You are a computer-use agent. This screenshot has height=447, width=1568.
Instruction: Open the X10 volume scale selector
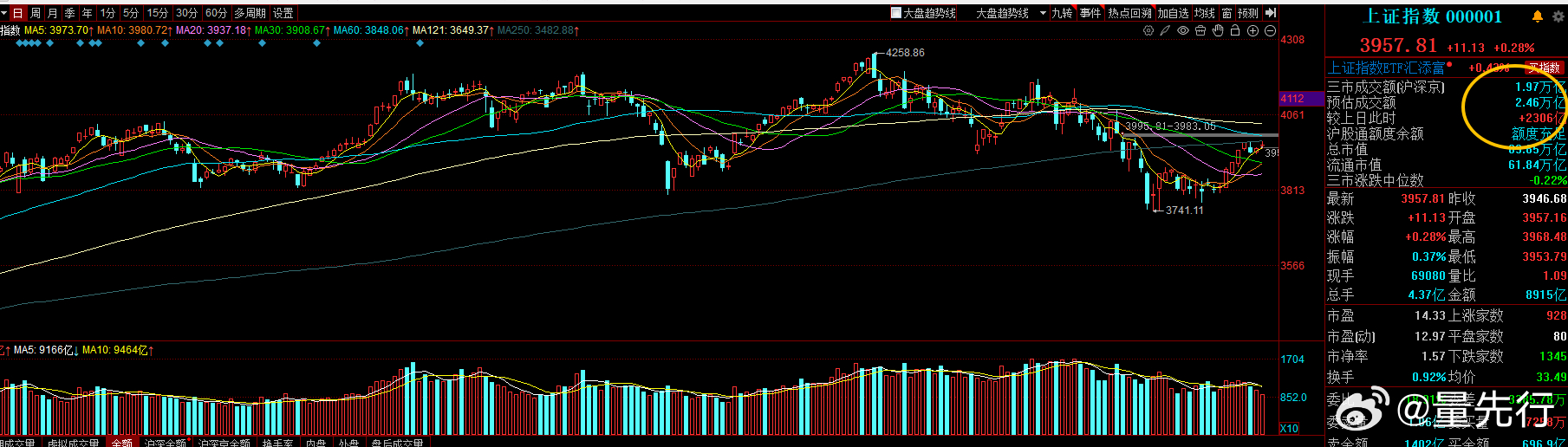pyautogui.click(x=1290, y=429)
